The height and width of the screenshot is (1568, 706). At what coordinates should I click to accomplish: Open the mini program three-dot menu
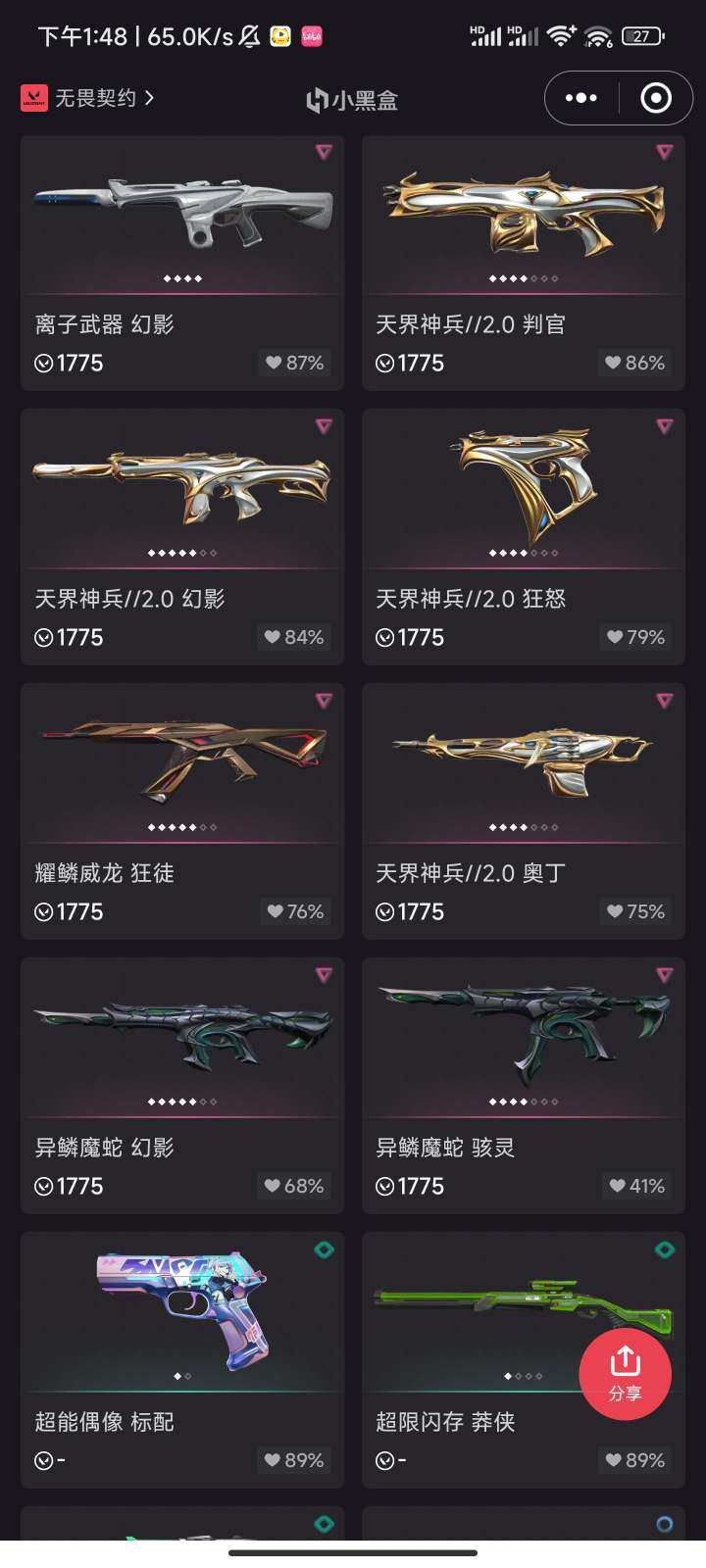[581, 98]
